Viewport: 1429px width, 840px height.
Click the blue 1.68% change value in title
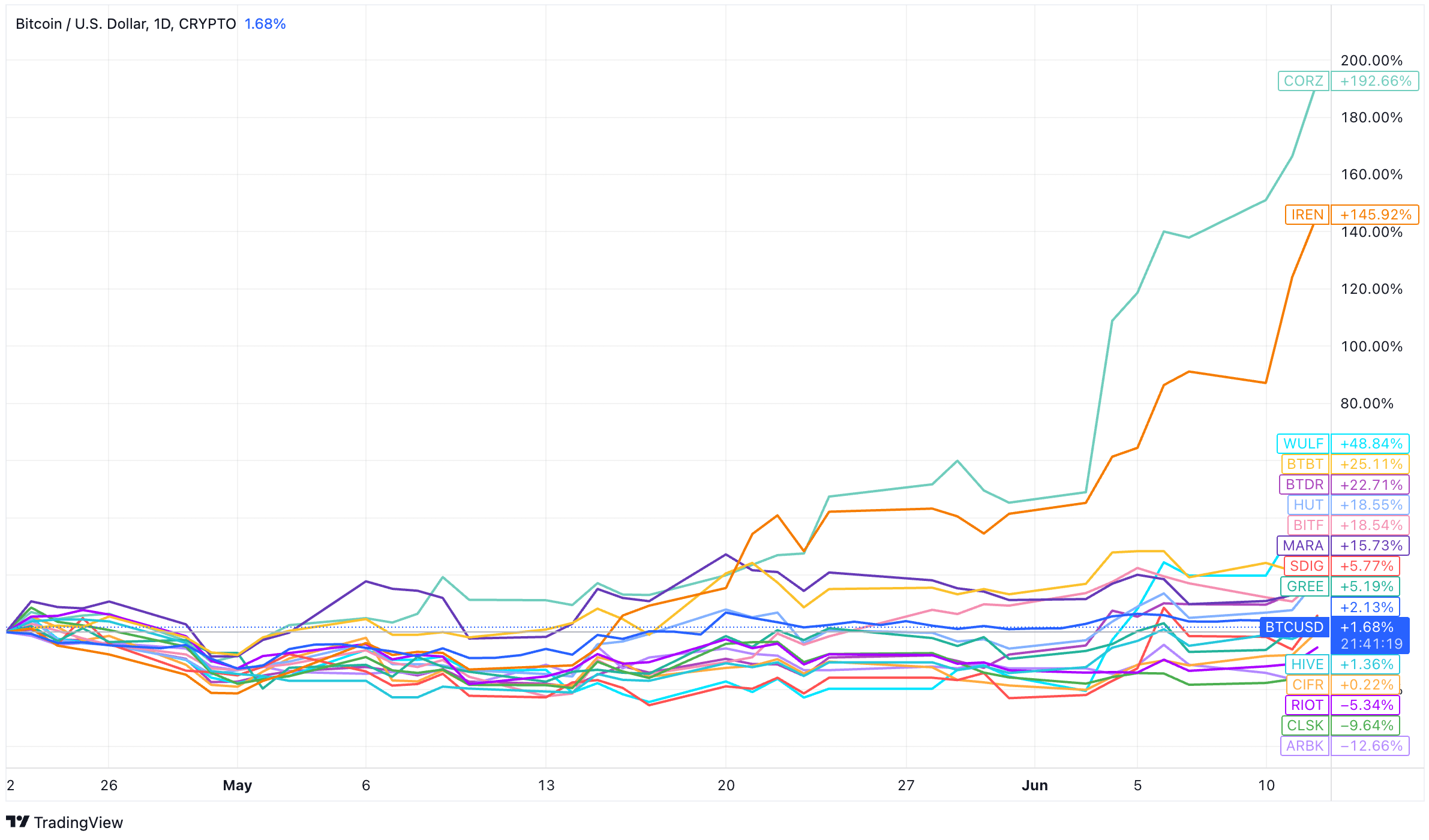tap(265, 24)
